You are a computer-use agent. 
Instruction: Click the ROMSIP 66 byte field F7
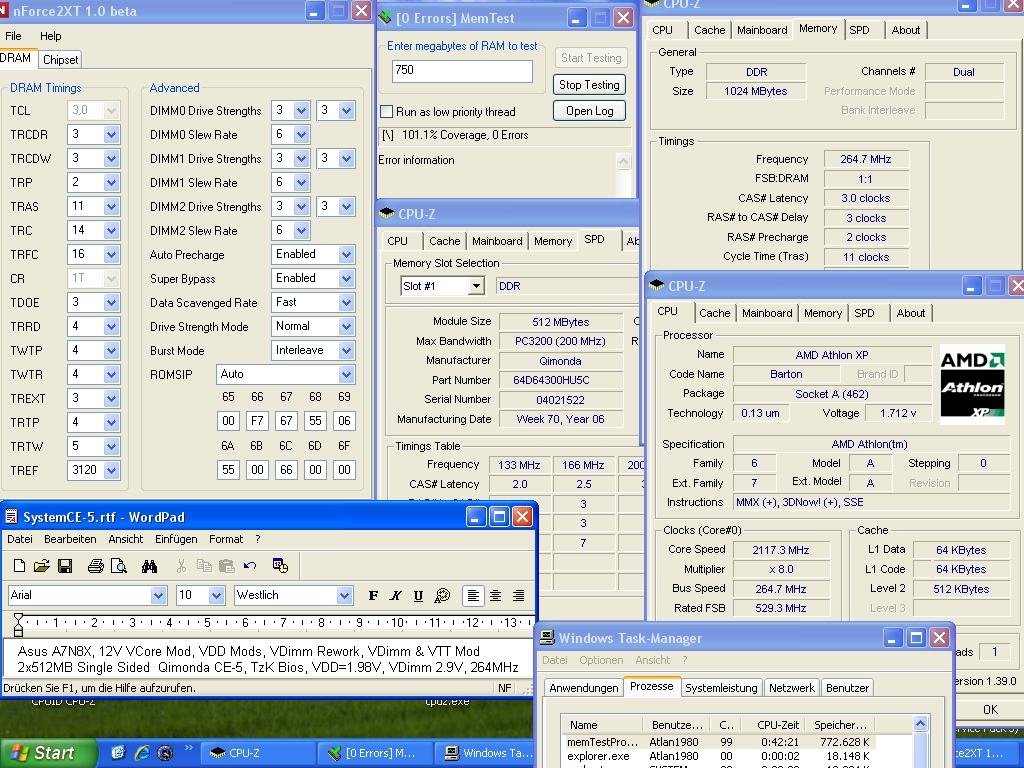tap(257, 421)
